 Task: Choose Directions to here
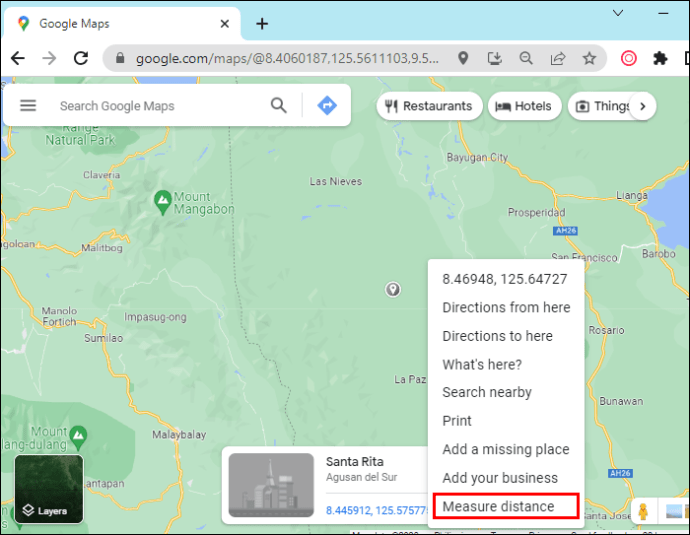[x=506, y=336]
